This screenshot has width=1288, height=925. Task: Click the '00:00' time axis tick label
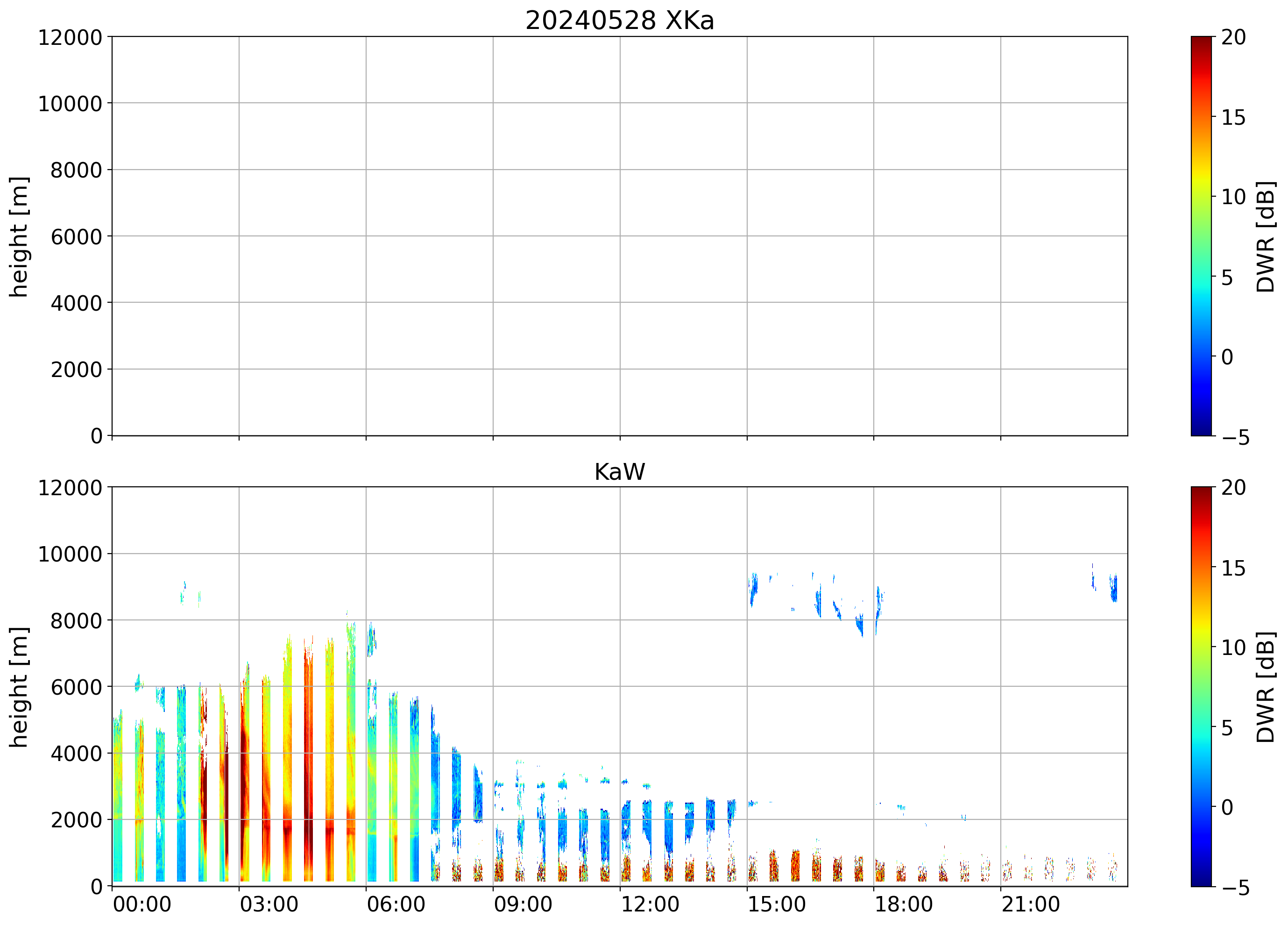pyautogui.click(x=142, y=904)
